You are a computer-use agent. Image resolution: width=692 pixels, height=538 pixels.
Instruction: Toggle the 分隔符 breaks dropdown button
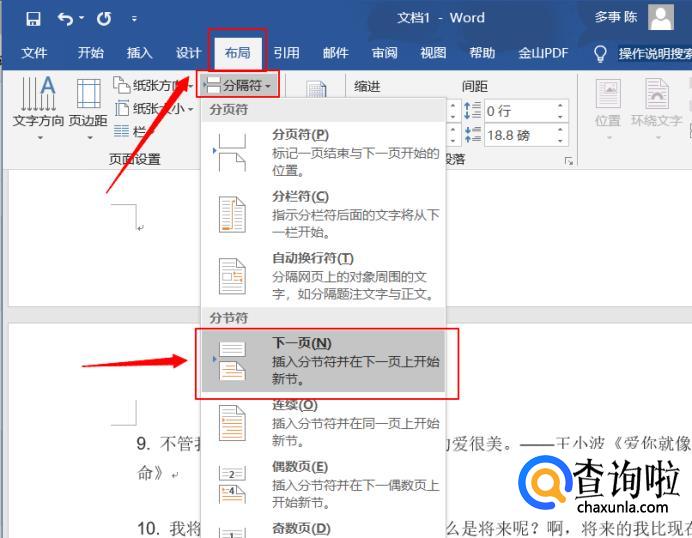238,85
